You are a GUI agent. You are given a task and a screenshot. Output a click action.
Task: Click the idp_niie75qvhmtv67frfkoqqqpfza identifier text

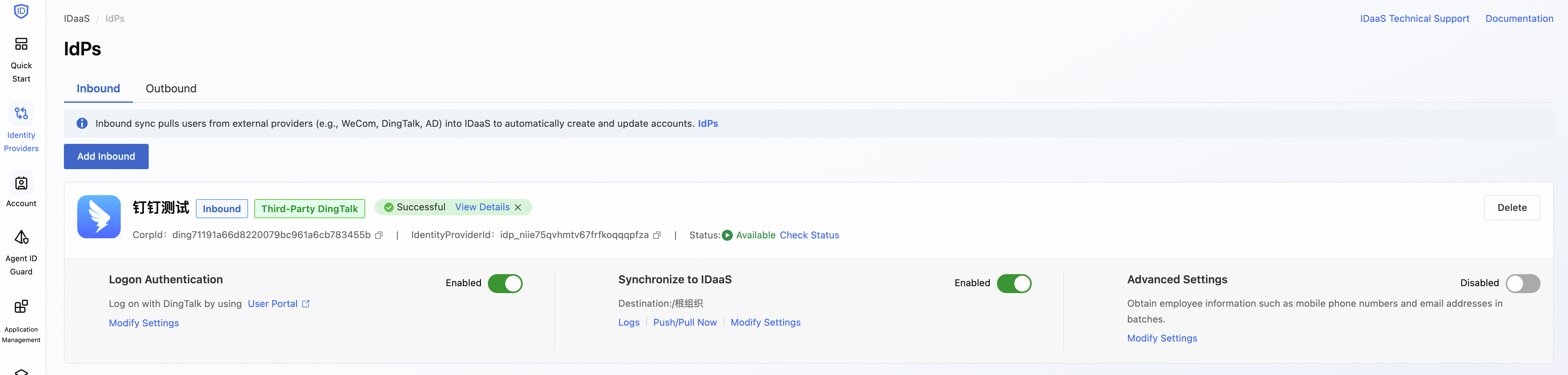tap(574, 236)
